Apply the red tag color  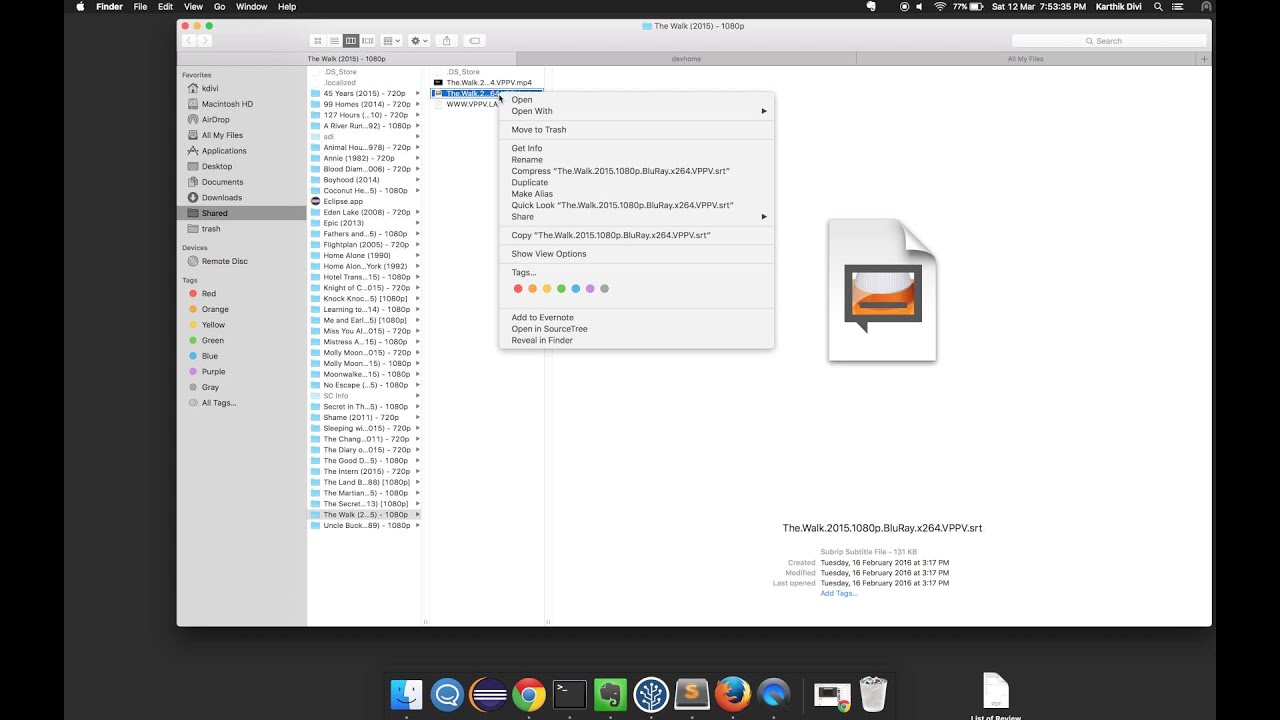pyautogui.click(x=518, y=289)
